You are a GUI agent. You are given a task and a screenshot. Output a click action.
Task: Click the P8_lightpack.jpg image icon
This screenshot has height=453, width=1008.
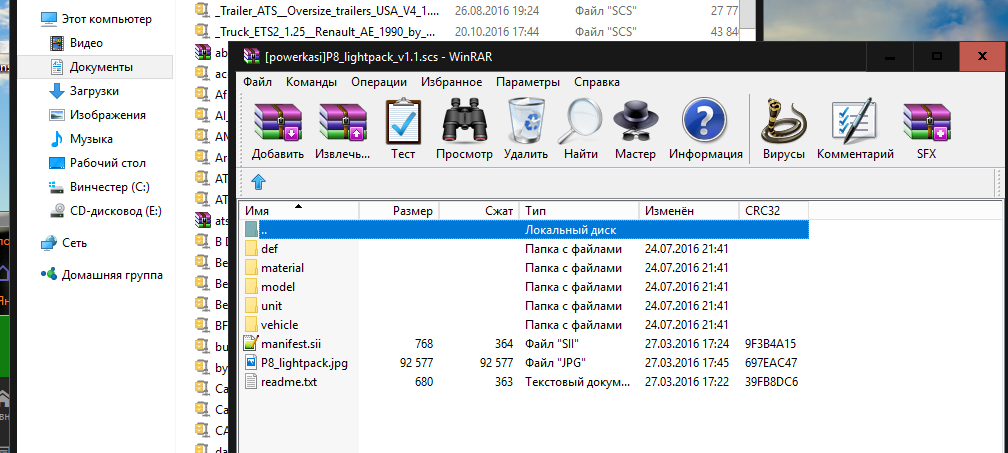251,363
